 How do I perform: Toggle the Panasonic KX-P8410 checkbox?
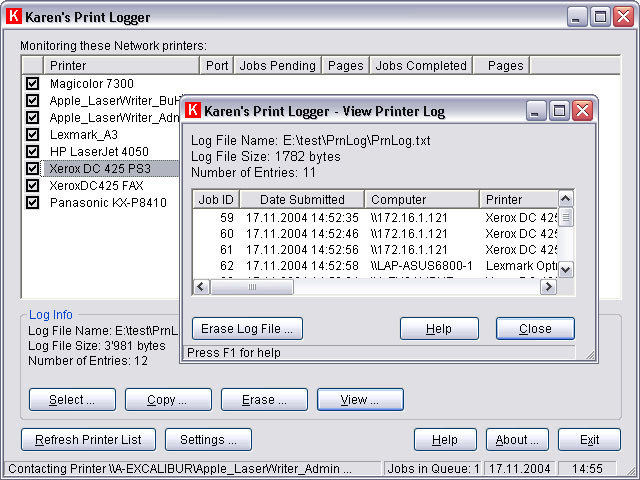32,202
